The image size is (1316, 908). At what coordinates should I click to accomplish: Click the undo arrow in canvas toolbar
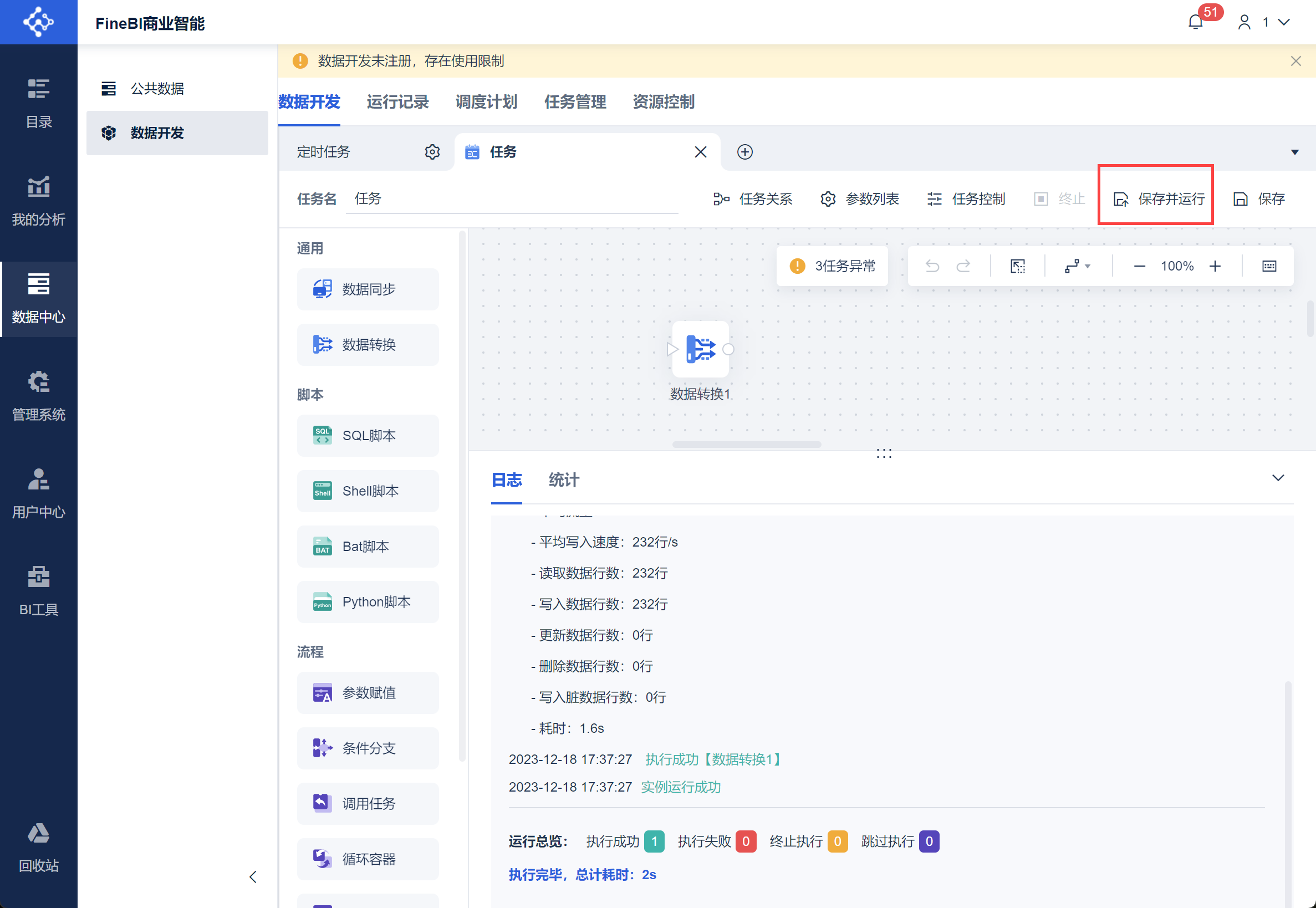point(932,266)
